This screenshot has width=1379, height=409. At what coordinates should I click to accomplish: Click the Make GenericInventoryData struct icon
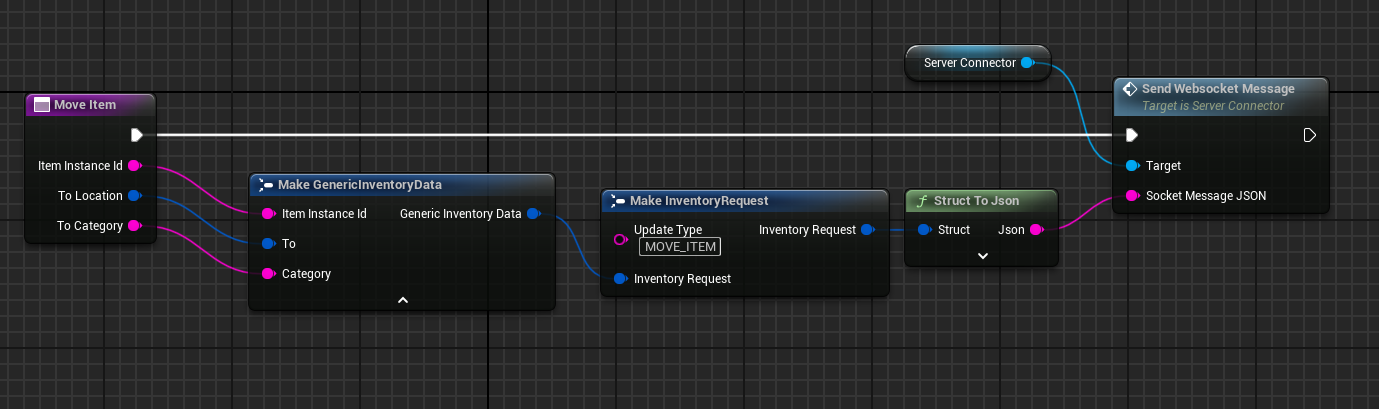click(265, 185)
